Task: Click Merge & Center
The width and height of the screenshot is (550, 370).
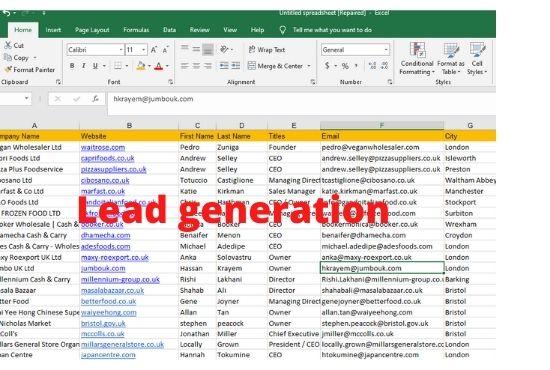Action: [x=275, y=66]
